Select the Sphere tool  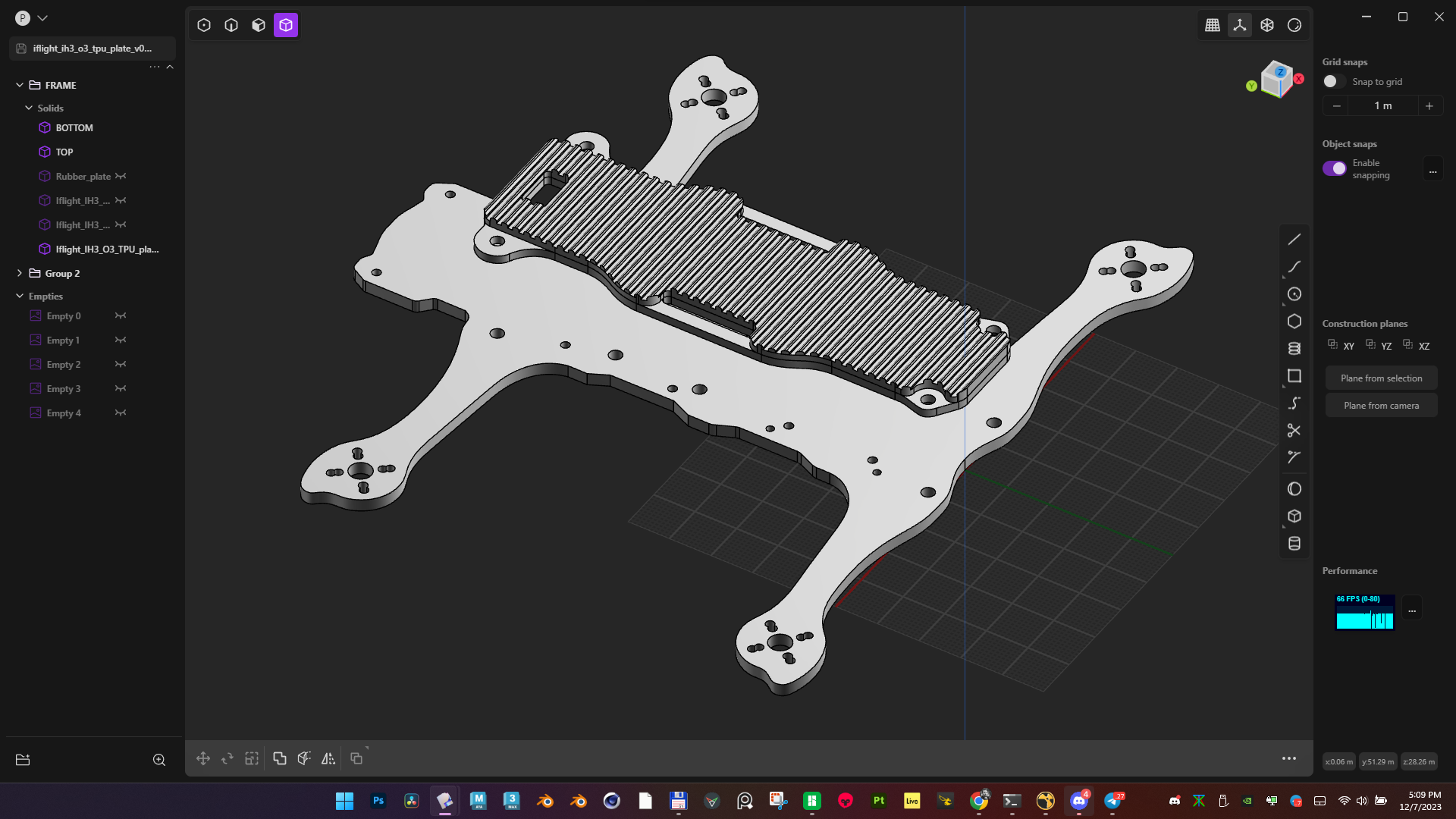click(1294, 489)
